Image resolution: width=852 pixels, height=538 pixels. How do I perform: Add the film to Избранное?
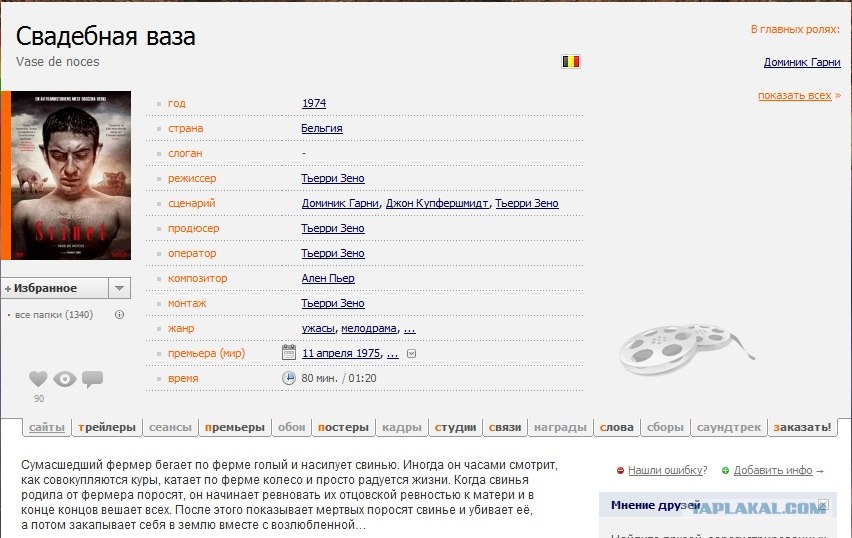pyautogui.click(x=55, y=288)
